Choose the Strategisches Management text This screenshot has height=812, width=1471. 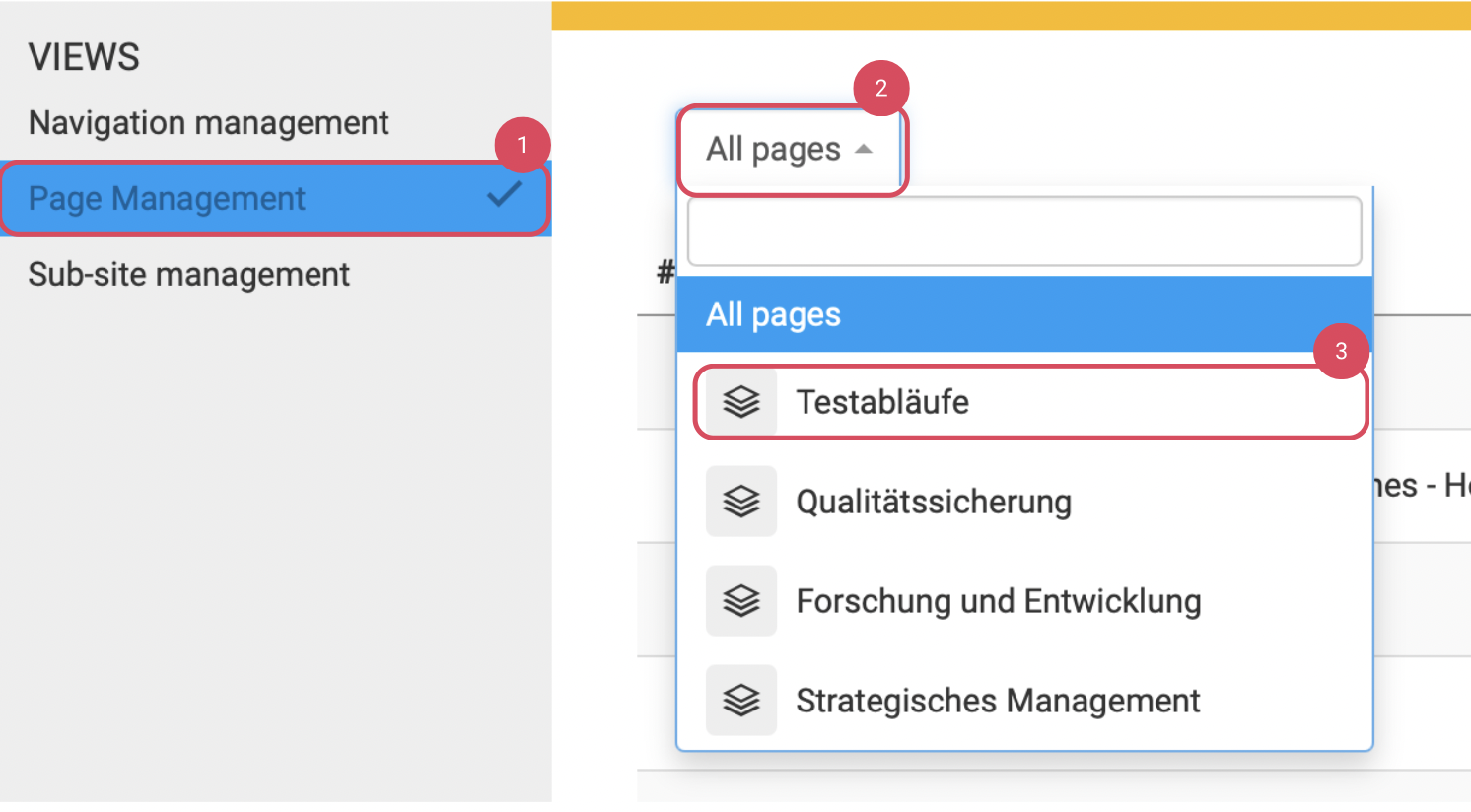coord(997,701)
